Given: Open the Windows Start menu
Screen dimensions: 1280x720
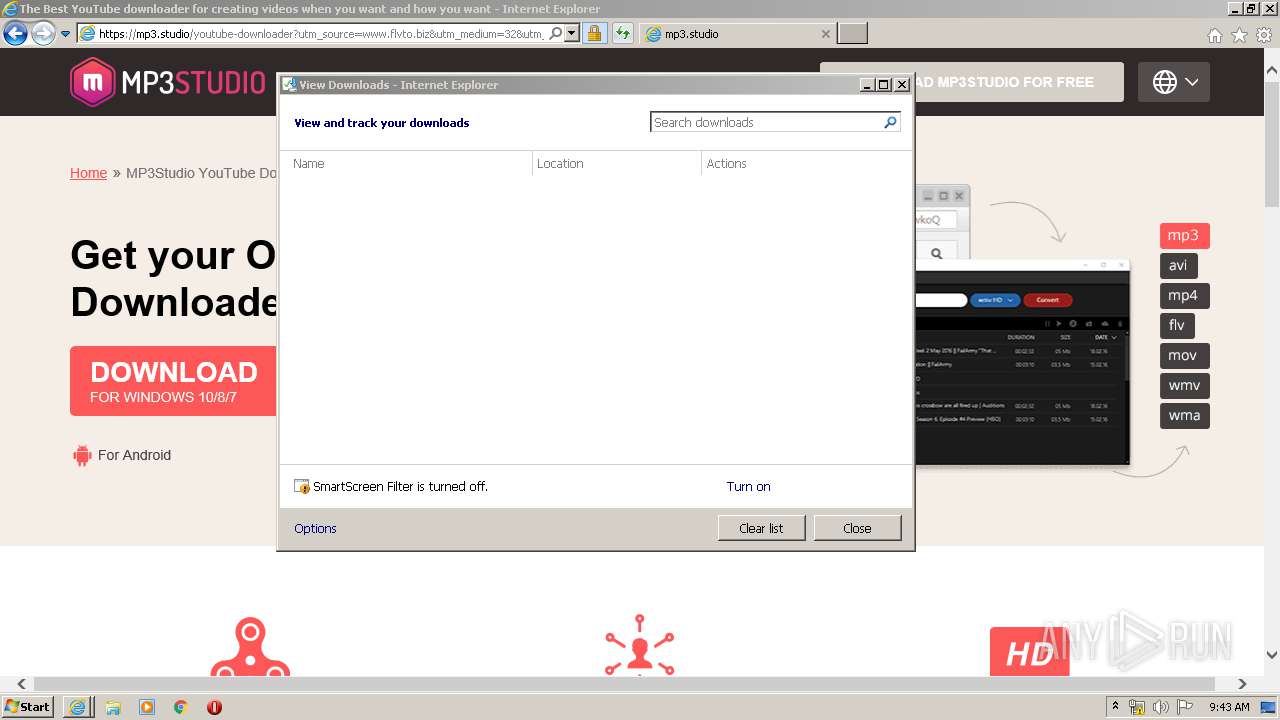Looking at the screenshot, I should pos(27,706).
